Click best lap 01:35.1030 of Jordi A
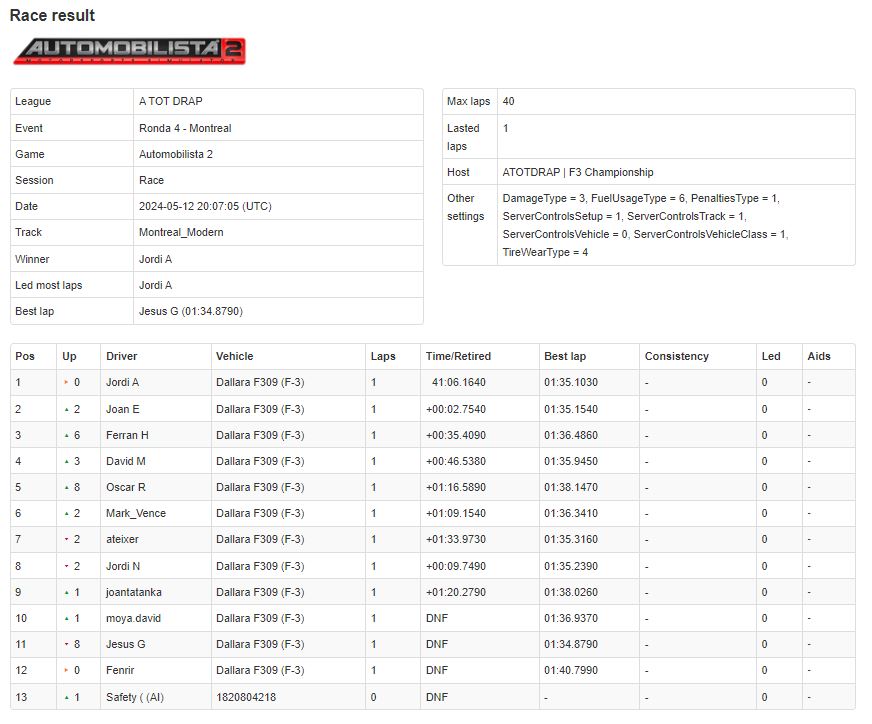The image size is (872, 724). click(x=571, y=383)
